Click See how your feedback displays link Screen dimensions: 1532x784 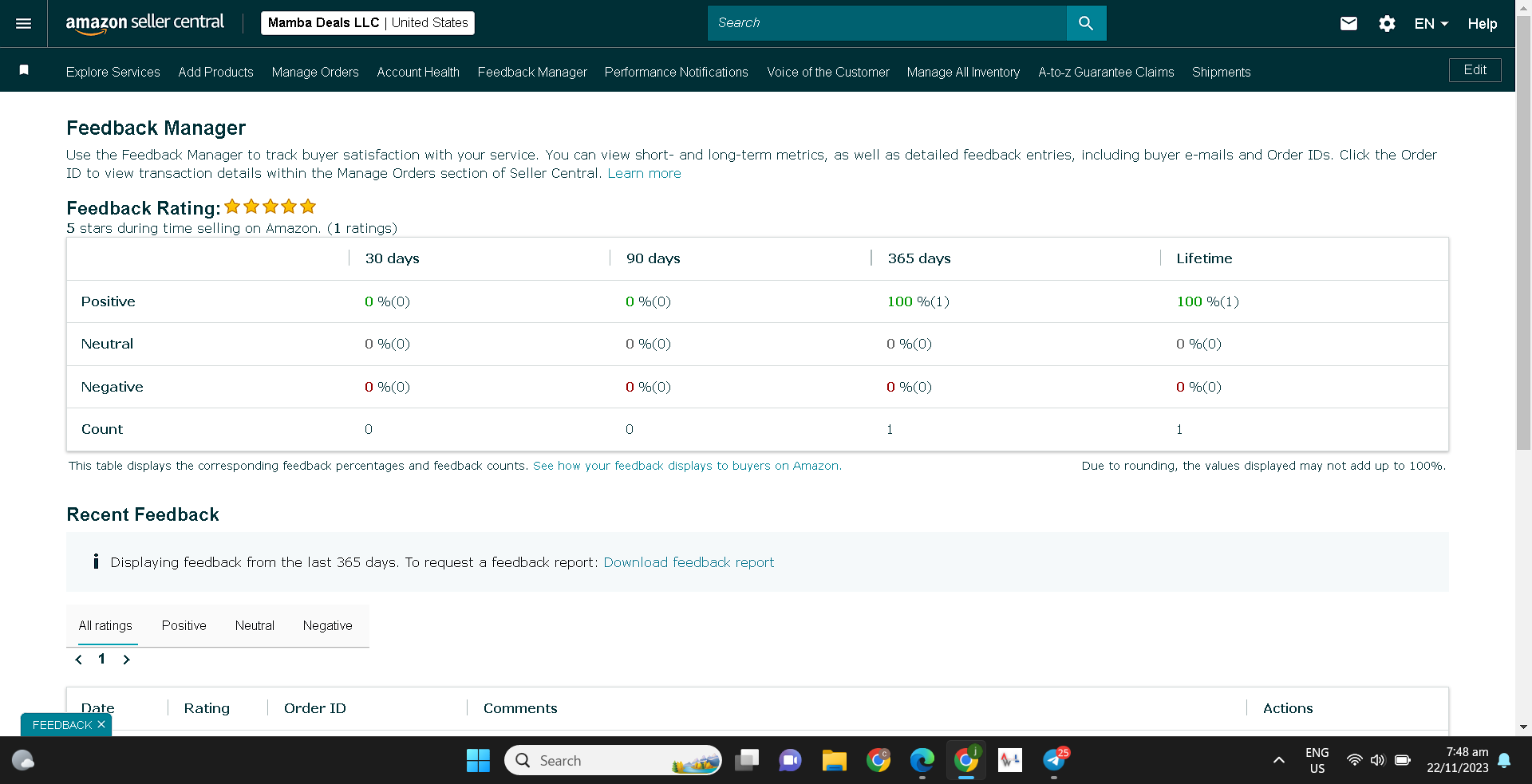point(686,466)
